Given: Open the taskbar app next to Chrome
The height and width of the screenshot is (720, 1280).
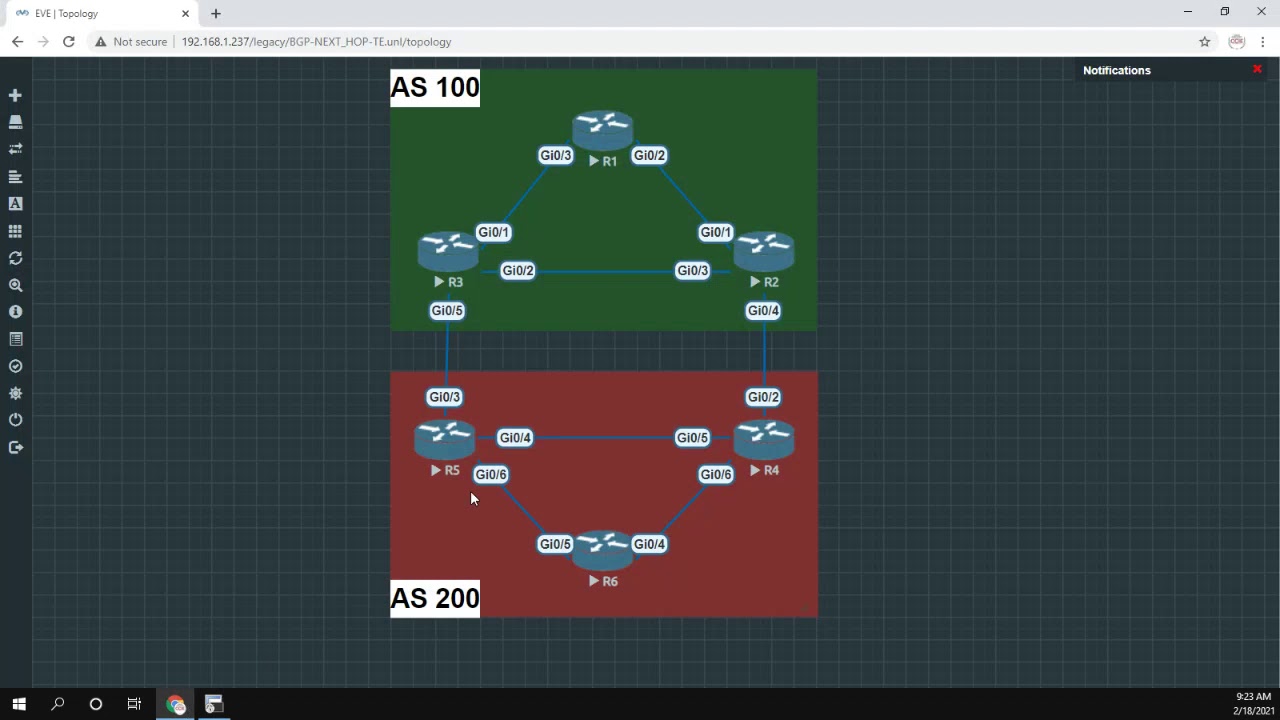Looking at the screenshot, I should pos(213,704).
